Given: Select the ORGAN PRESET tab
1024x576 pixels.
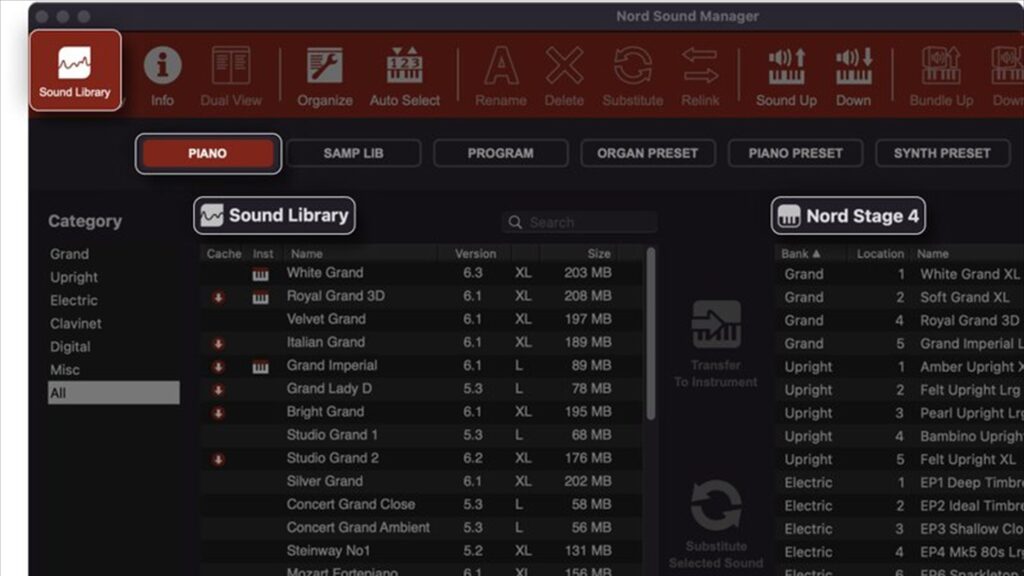Looking at the screenshot, I should (648, 153).
